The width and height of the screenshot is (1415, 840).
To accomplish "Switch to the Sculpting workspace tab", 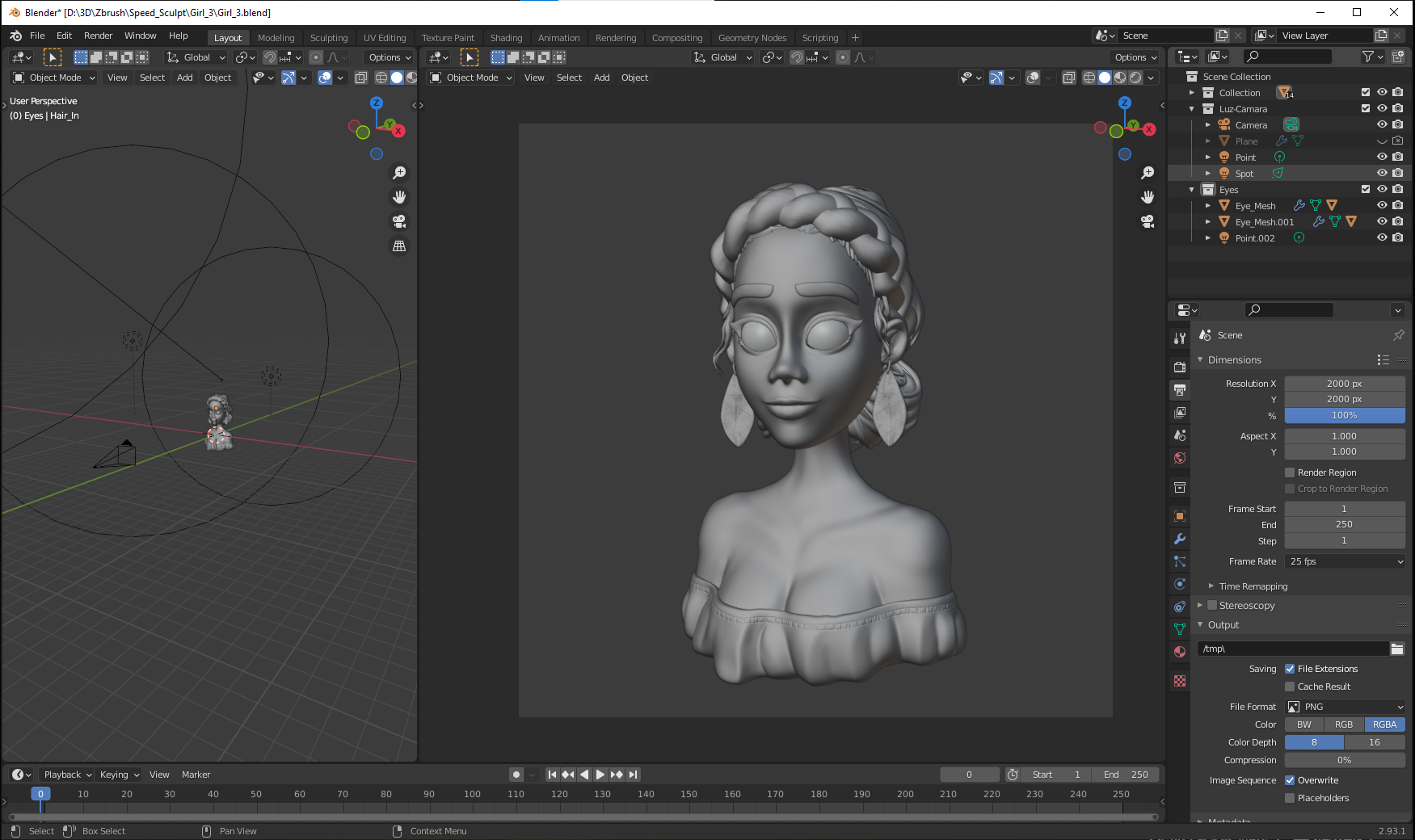I will (x=329, y=38).
